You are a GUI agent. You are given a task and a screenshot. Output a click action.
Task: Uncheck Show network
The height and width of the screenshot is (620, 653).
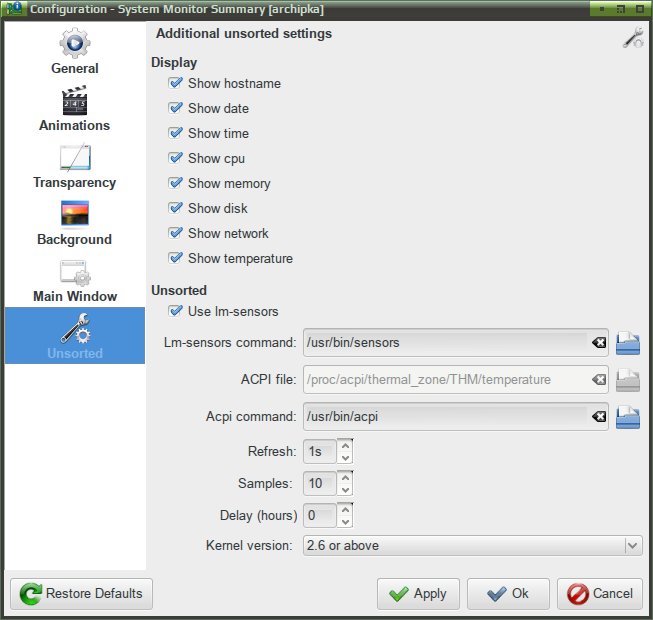pos(175,233)
